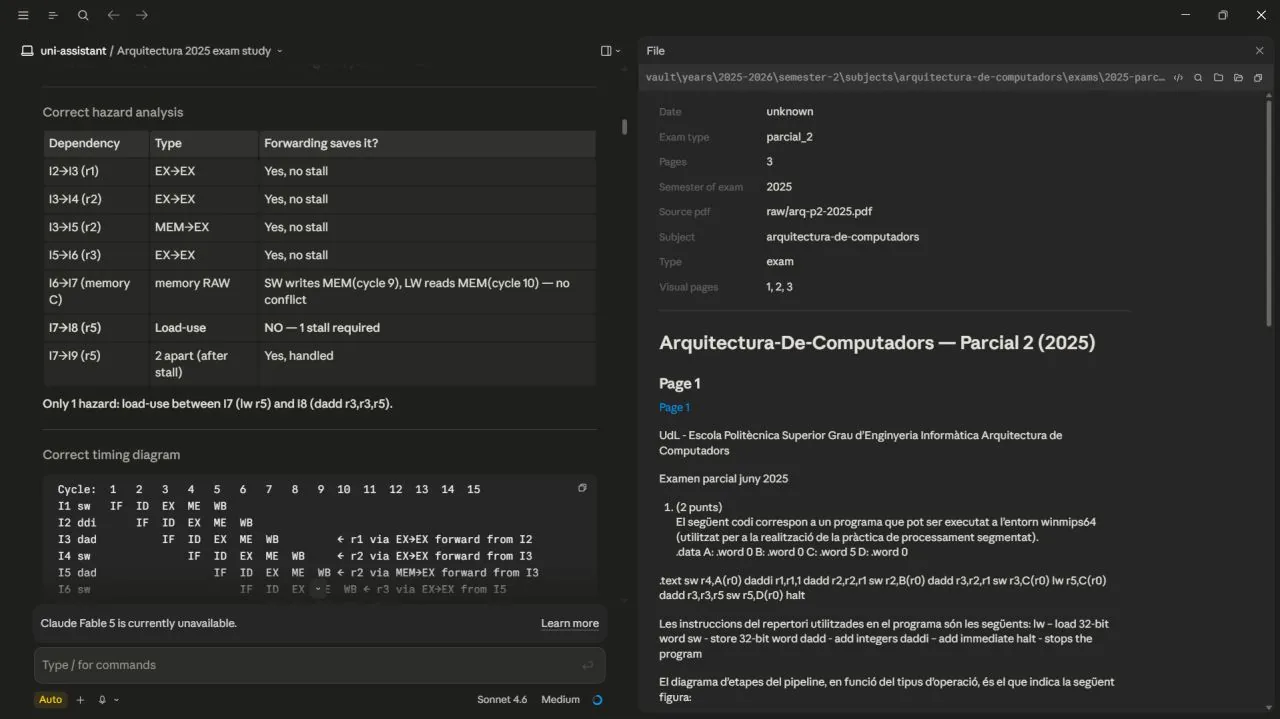The image size is (1280, 719).
Task: Click the laptop icon beside uni-assistant
Action: click(27, 51)
